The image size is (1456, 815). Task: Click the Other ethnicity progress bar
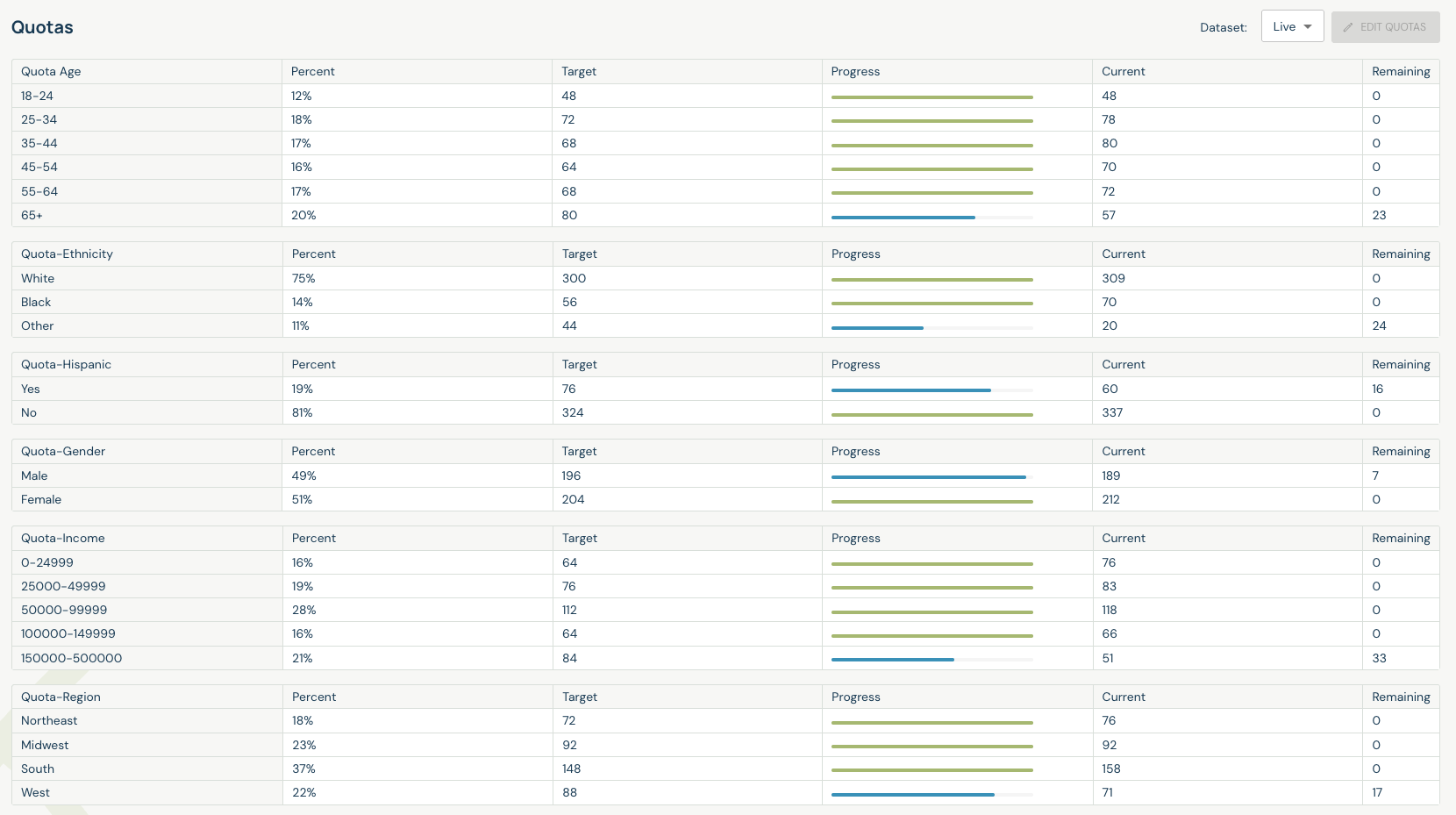click(x=931, y=327)
